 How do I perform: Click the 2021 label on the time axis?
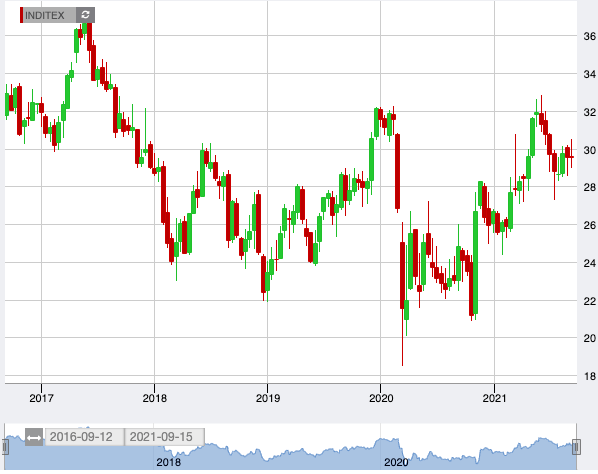(x=494, y=398)
